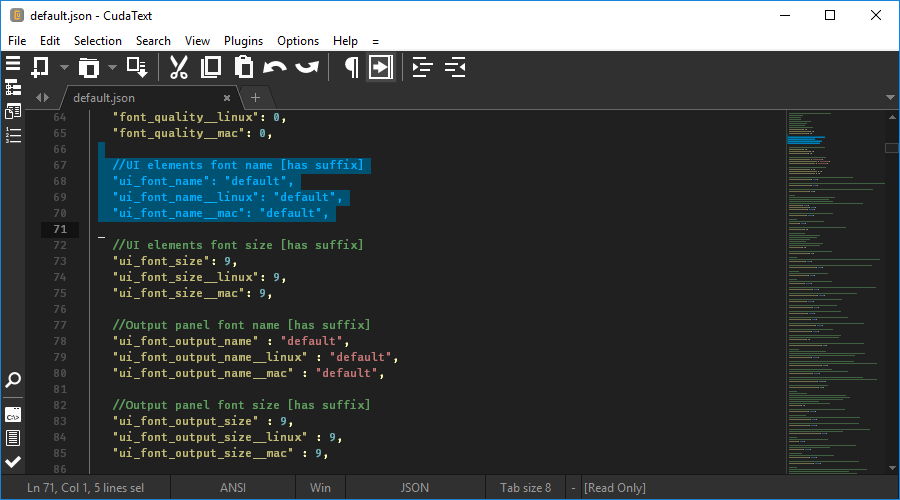Close the default.json tab

click(227, 98)
